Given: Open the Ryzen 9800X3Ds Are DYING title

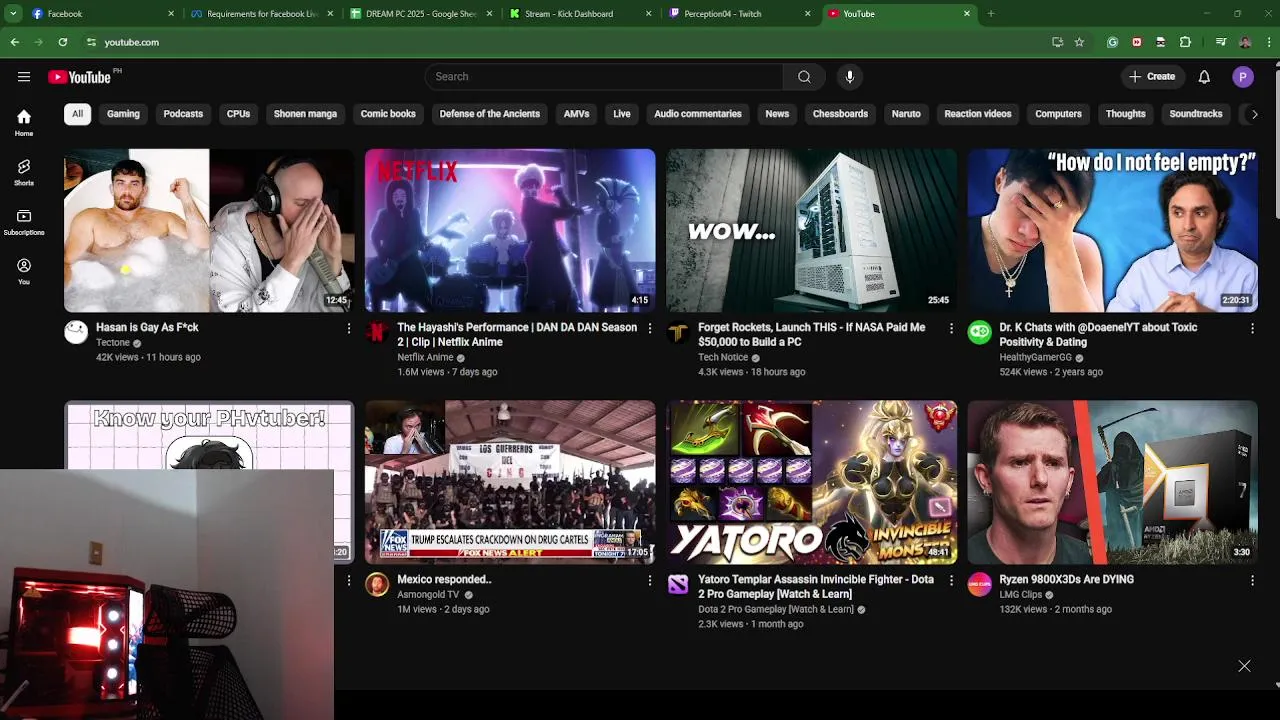Looking at the screenshot, I should click(x=1066, y=579).
